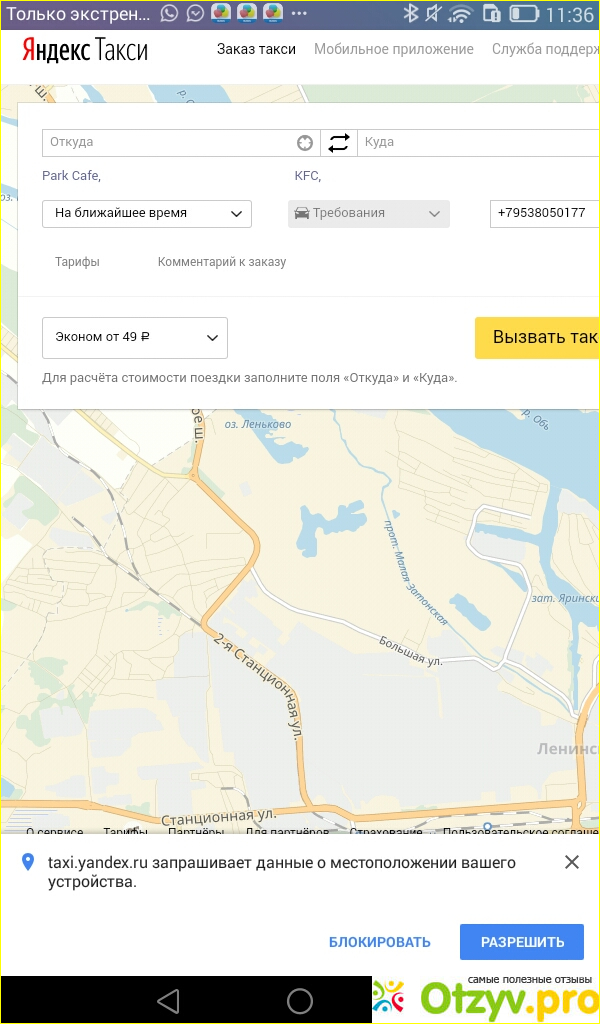Viewport: 600px width, 1024px height.
Task: Click the БЛОКИРОВАТЬ button
Action: (x=380, y=942)
